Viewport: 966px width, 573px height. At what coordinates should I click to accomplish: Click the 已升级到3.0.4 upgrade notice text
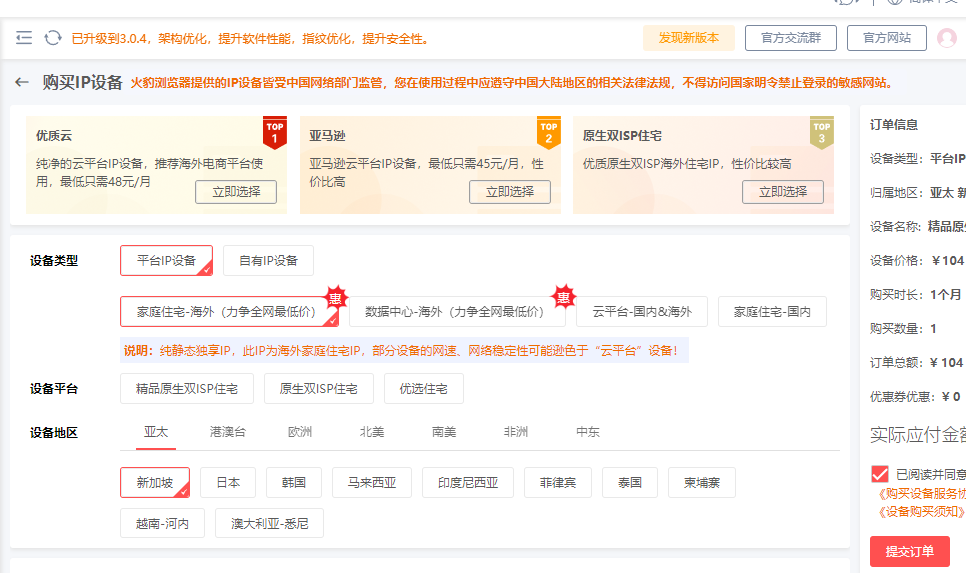[250, 39]
